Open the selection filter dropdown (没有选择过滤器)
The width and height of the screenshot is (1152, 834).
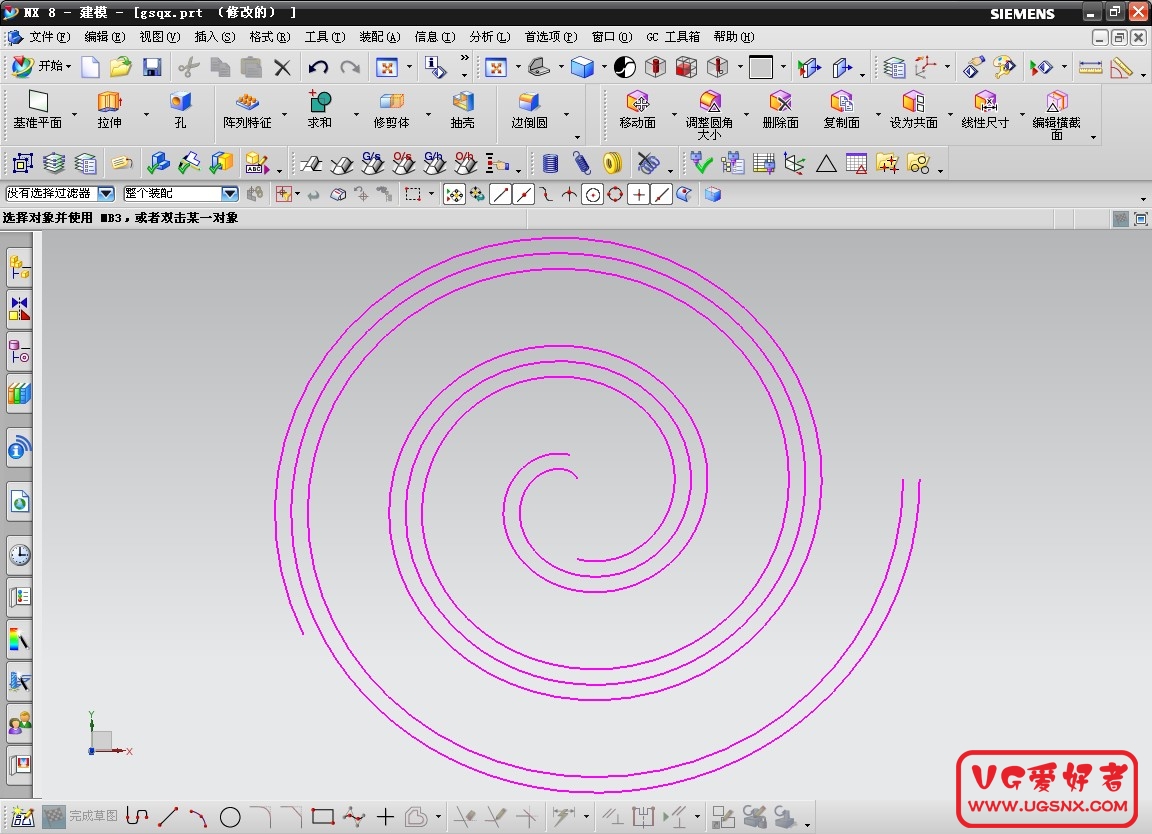[105, 194]
